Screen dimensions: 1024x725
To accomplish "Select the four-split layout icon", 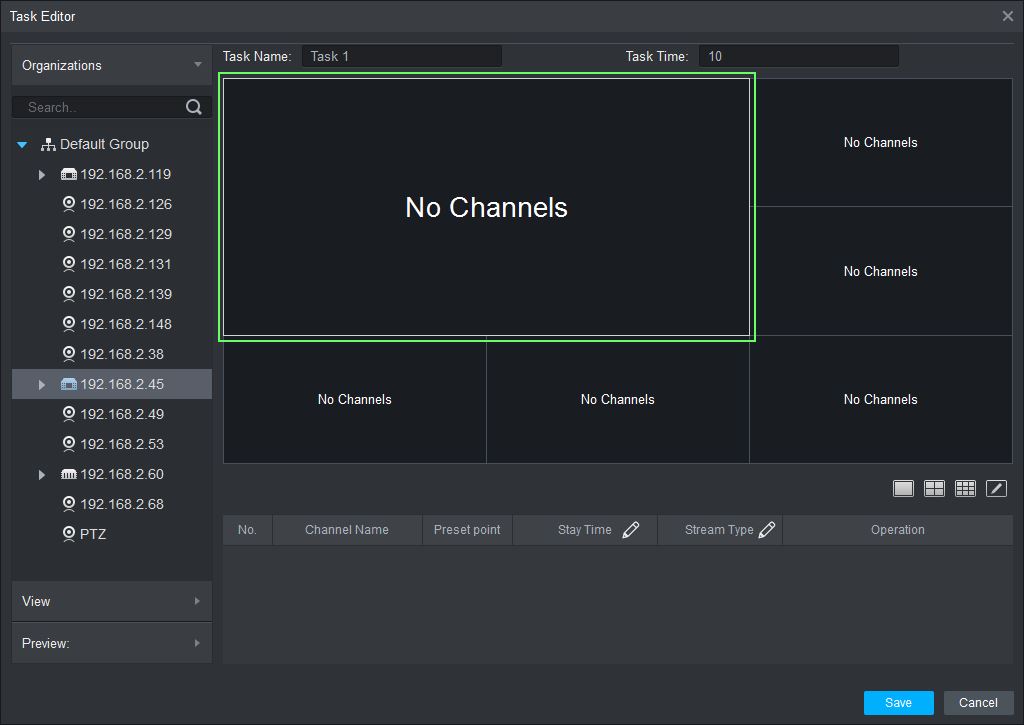I will [x=934, y=488].
